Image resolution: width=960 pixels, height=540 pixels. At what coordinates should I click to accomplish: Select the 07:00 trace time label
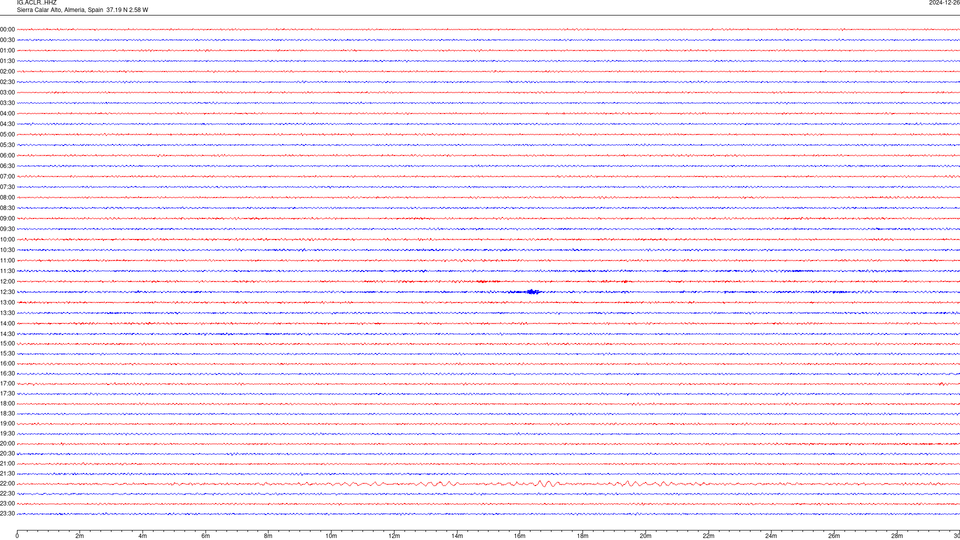[x=7, y=176]
